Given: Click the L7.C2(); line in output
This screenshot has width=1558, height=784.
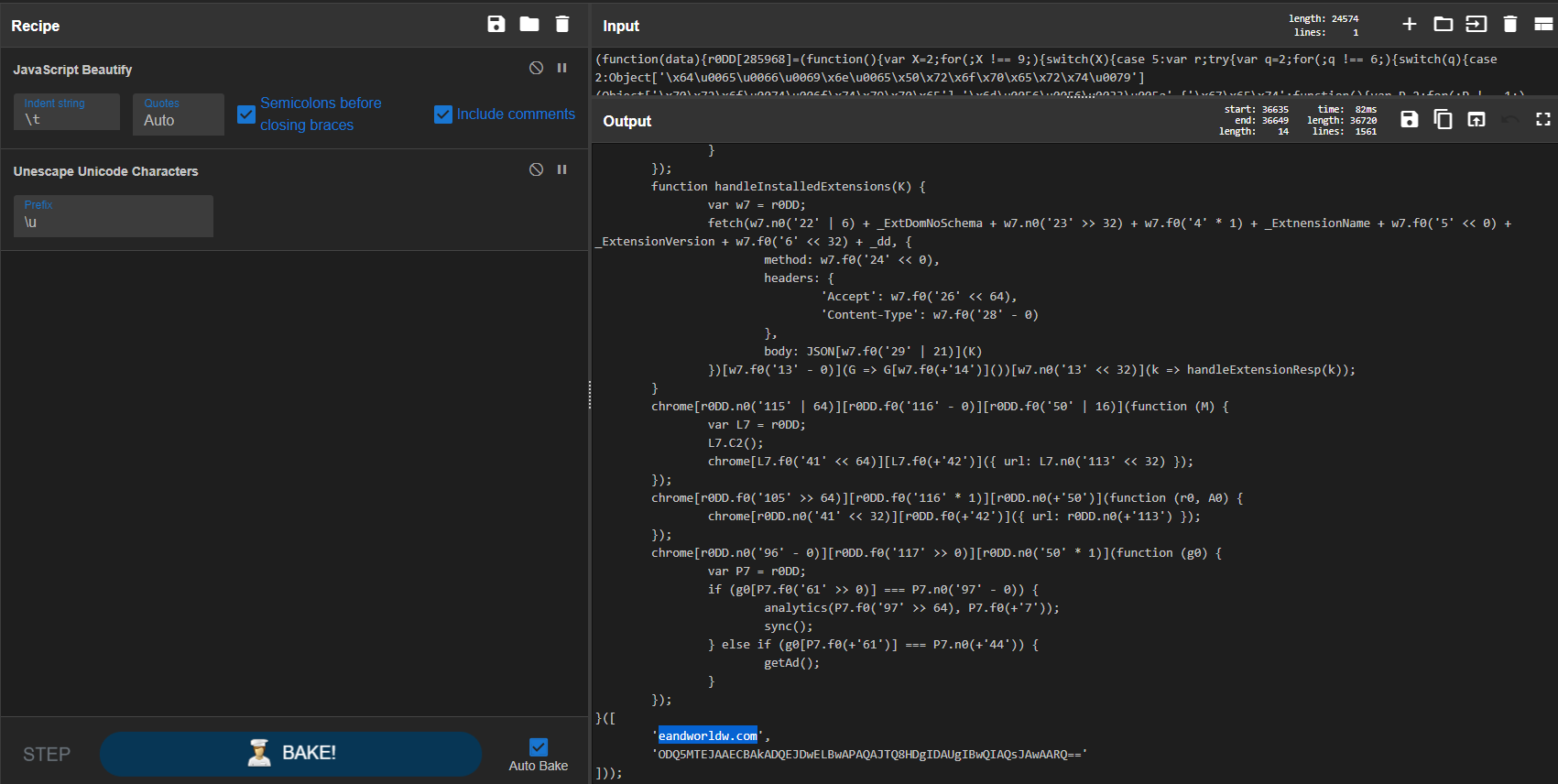Looking at the screenshot, I should 735,443.
